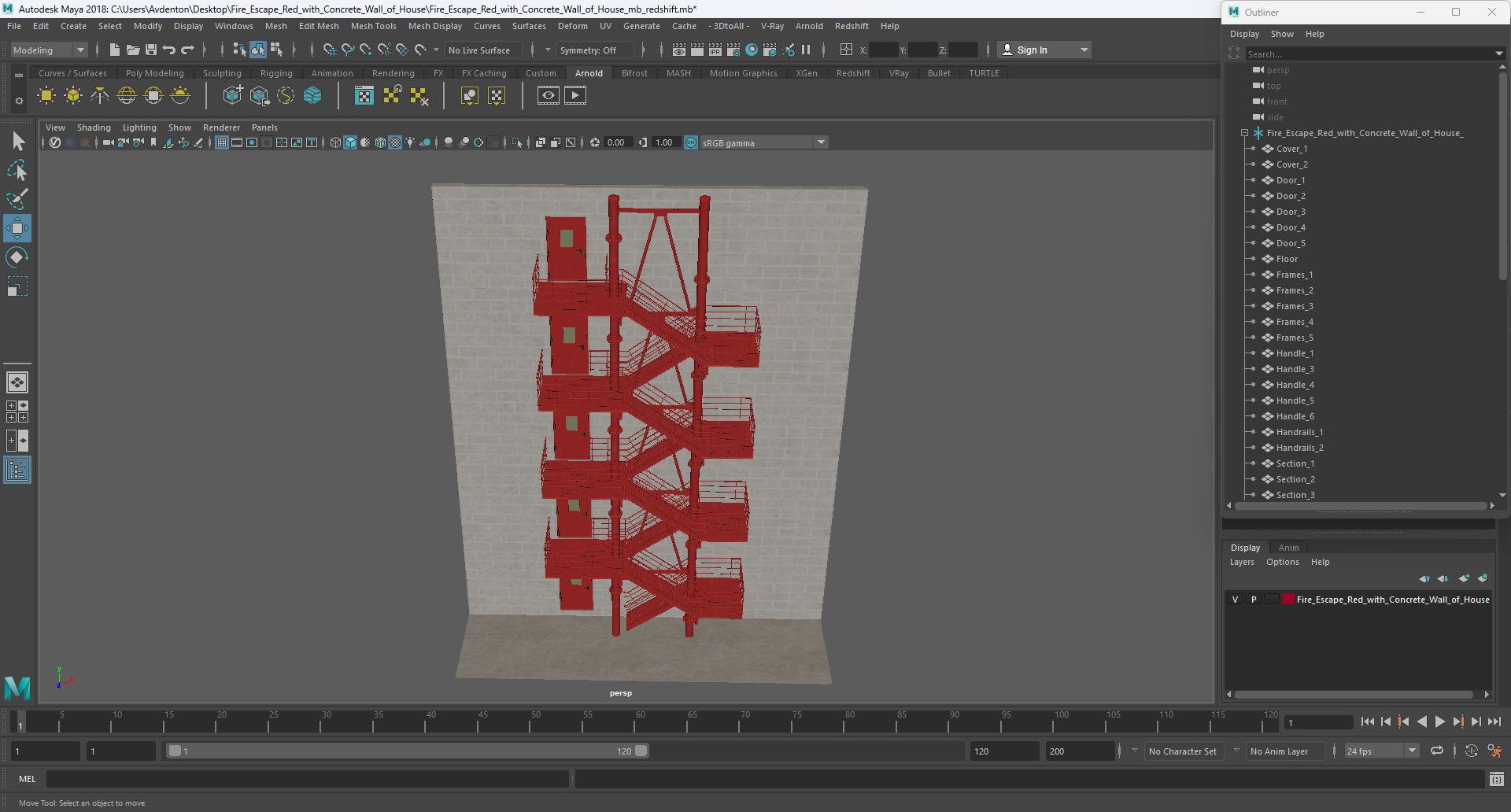Open Mesh Tools menu
The width and height of the screenshot is (1511, 812).
(x=373, y=26)
